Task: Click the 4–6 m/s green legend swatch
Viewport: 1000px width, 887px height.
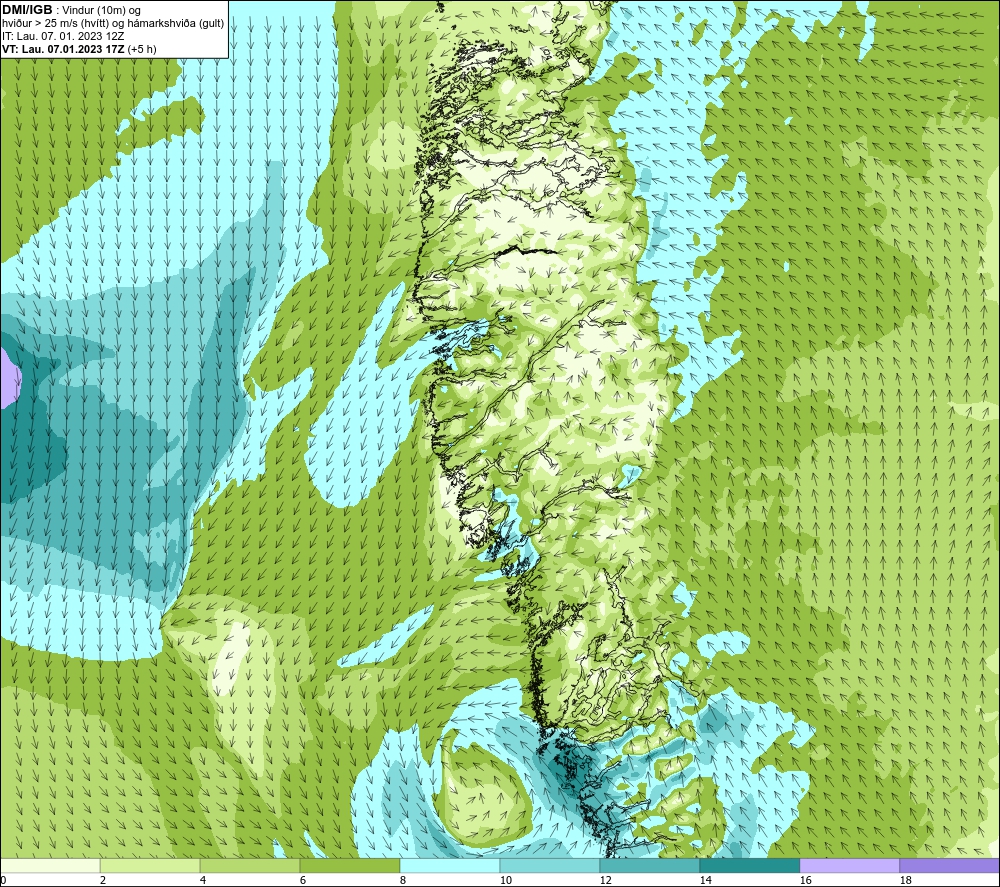Action: tap(250, 866)
